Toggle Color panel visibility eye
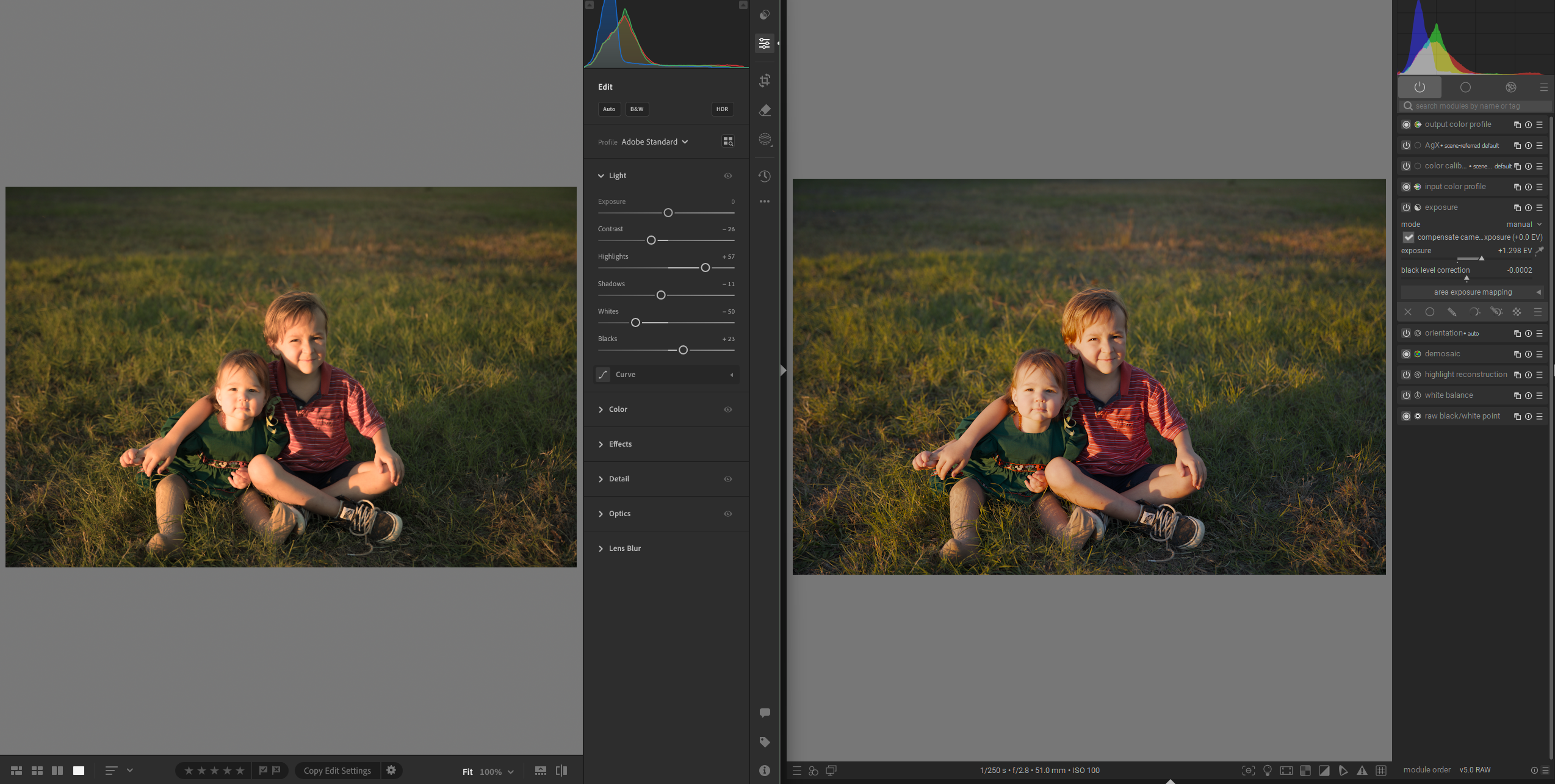This screenshot has height=784, width=1555. pos(728,409)
